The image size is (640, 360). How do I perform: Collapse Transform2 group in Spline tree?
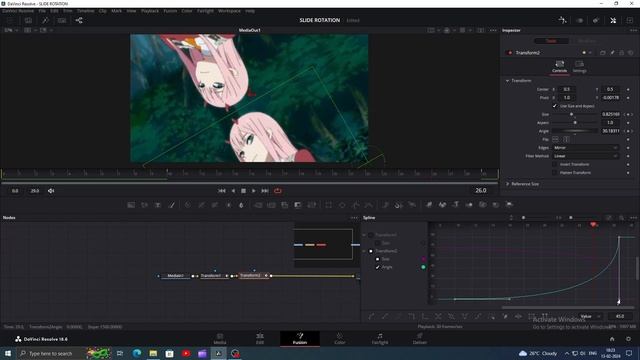[x=364, y=251]
